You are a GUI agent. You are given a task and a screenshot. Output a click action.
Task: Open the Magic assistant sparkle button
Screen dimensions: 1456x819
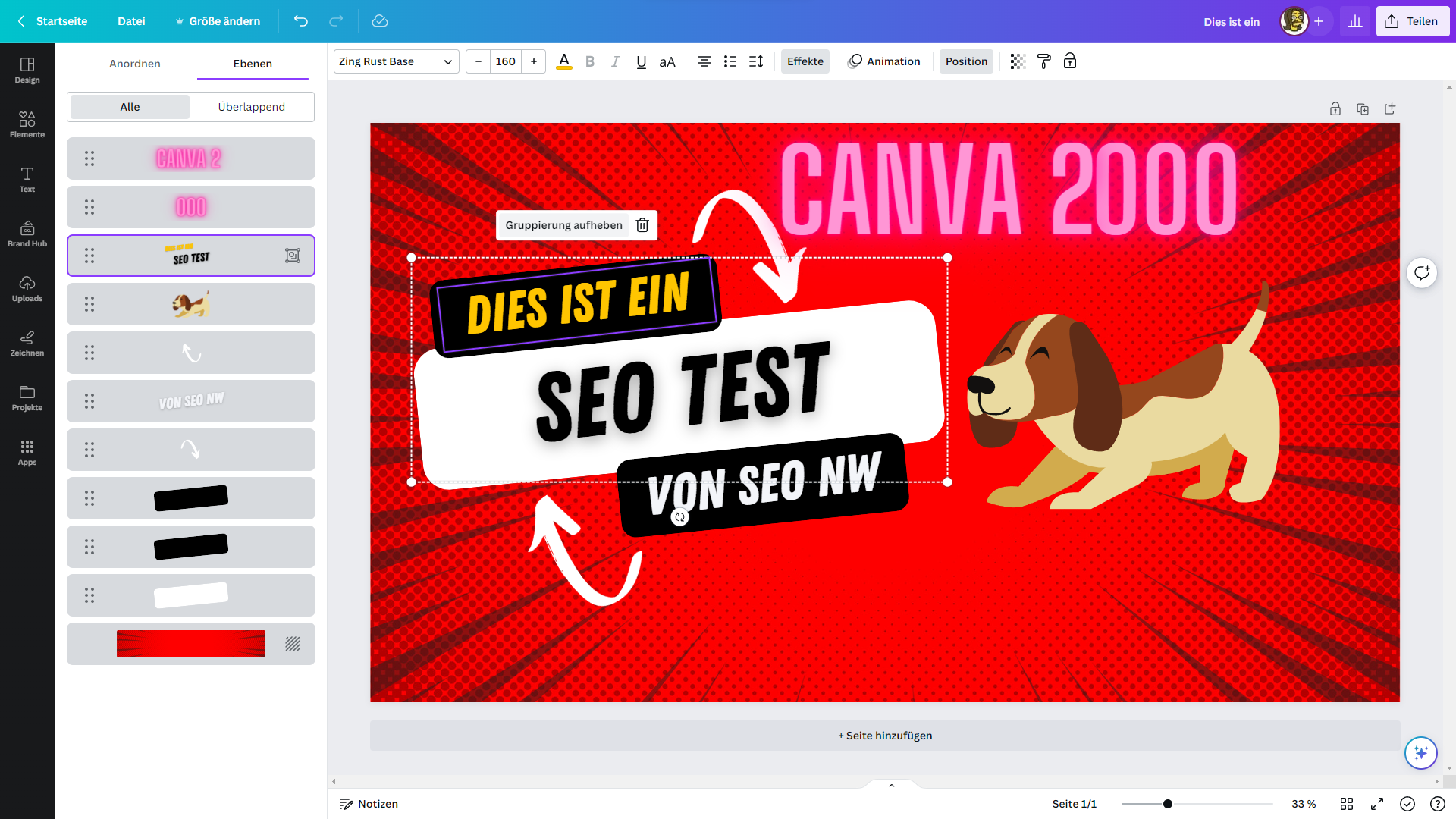(1420, 752)
